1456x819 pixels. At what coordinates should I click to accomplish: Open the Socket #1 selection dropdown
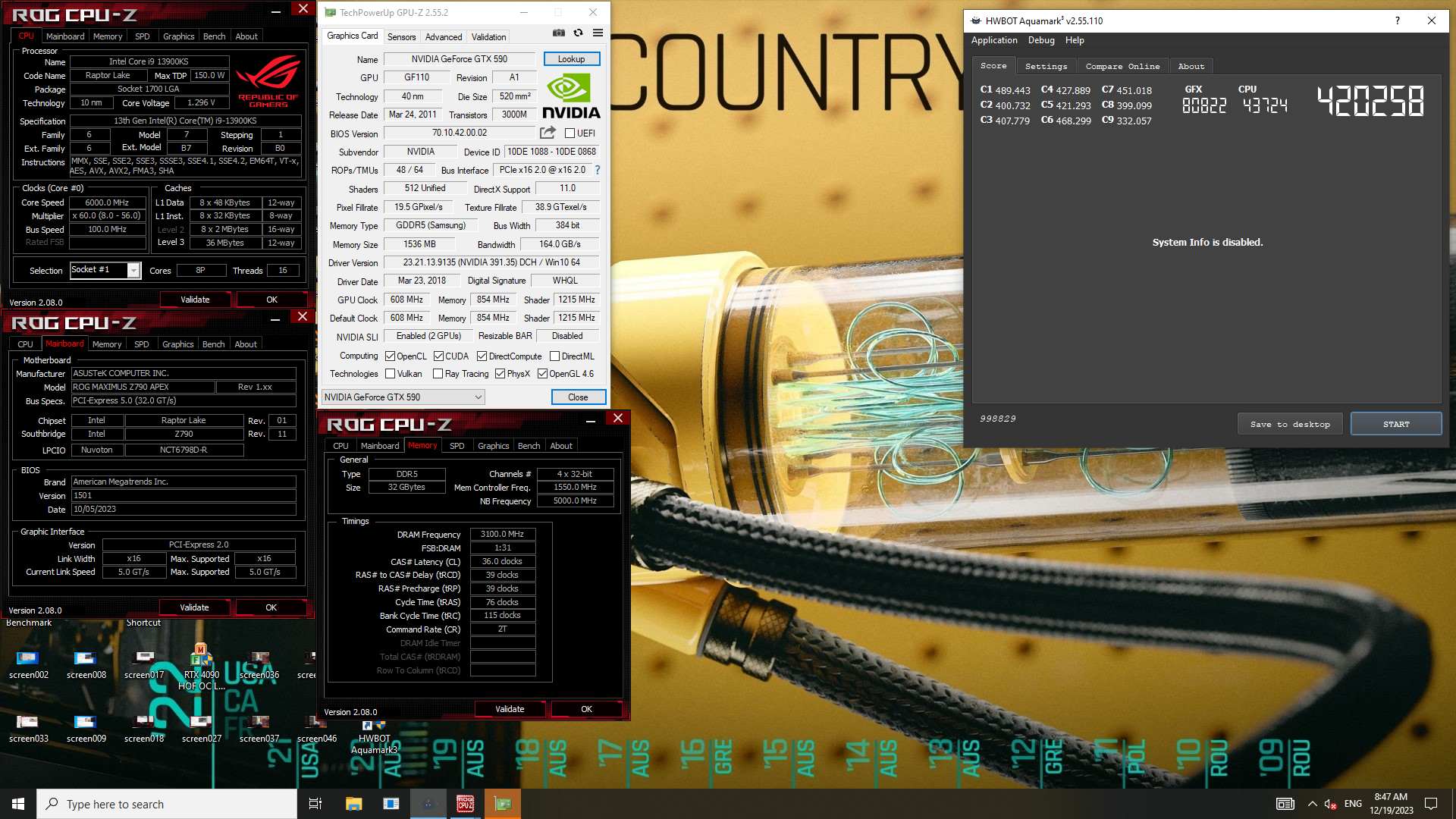[x=105, y=270]
